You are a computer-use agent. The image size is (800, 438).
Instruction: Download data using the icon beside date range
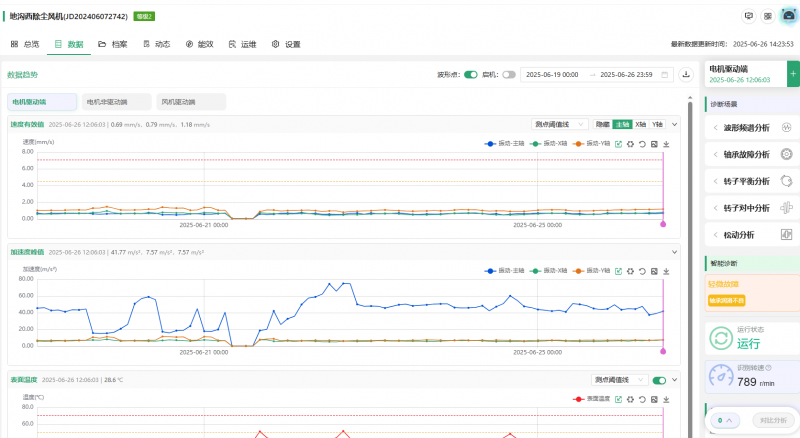pos(686,74)
